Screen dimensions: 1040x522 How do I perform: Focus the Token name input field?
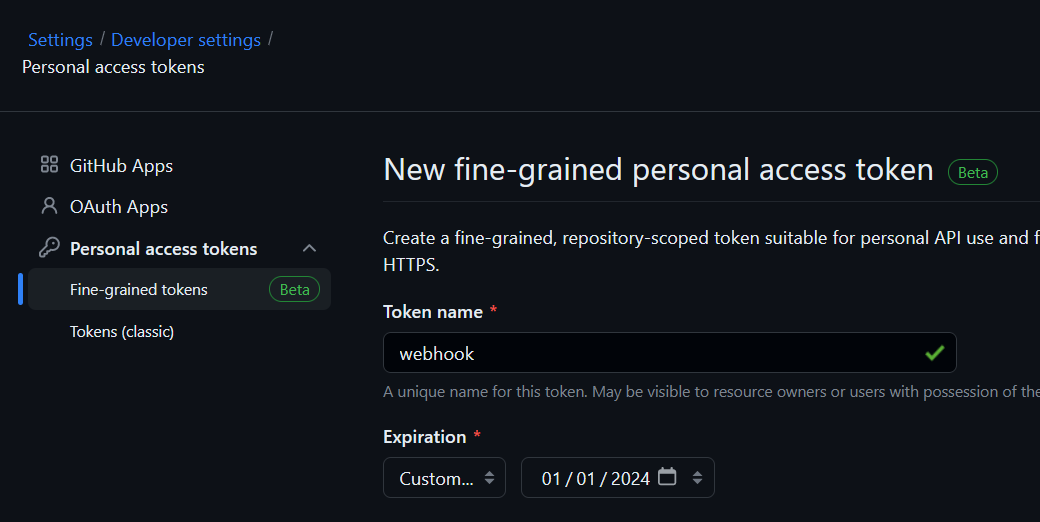[x=650, y=353]
